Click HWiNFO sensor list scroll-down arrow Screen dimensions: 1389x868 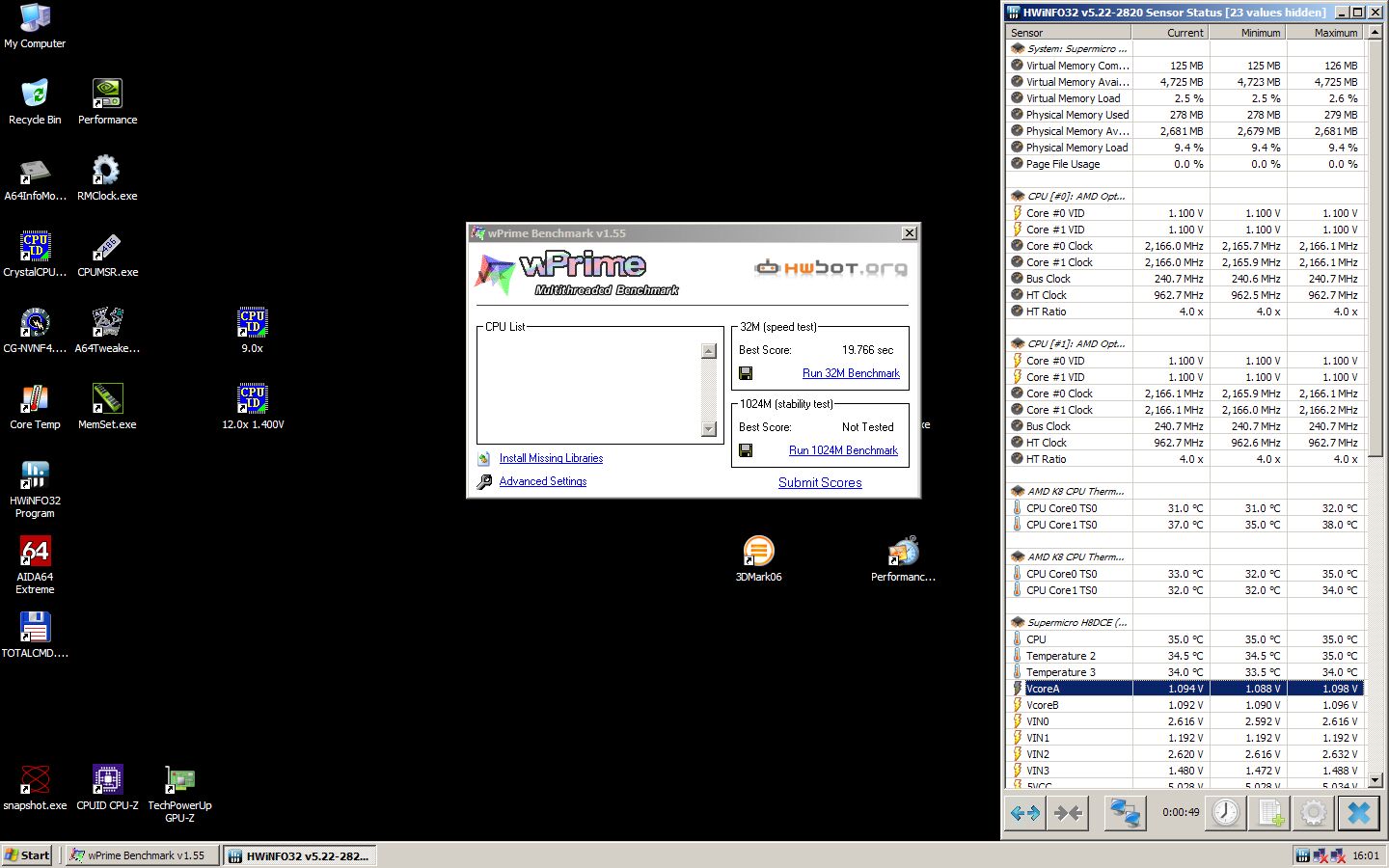[1375, 779]
